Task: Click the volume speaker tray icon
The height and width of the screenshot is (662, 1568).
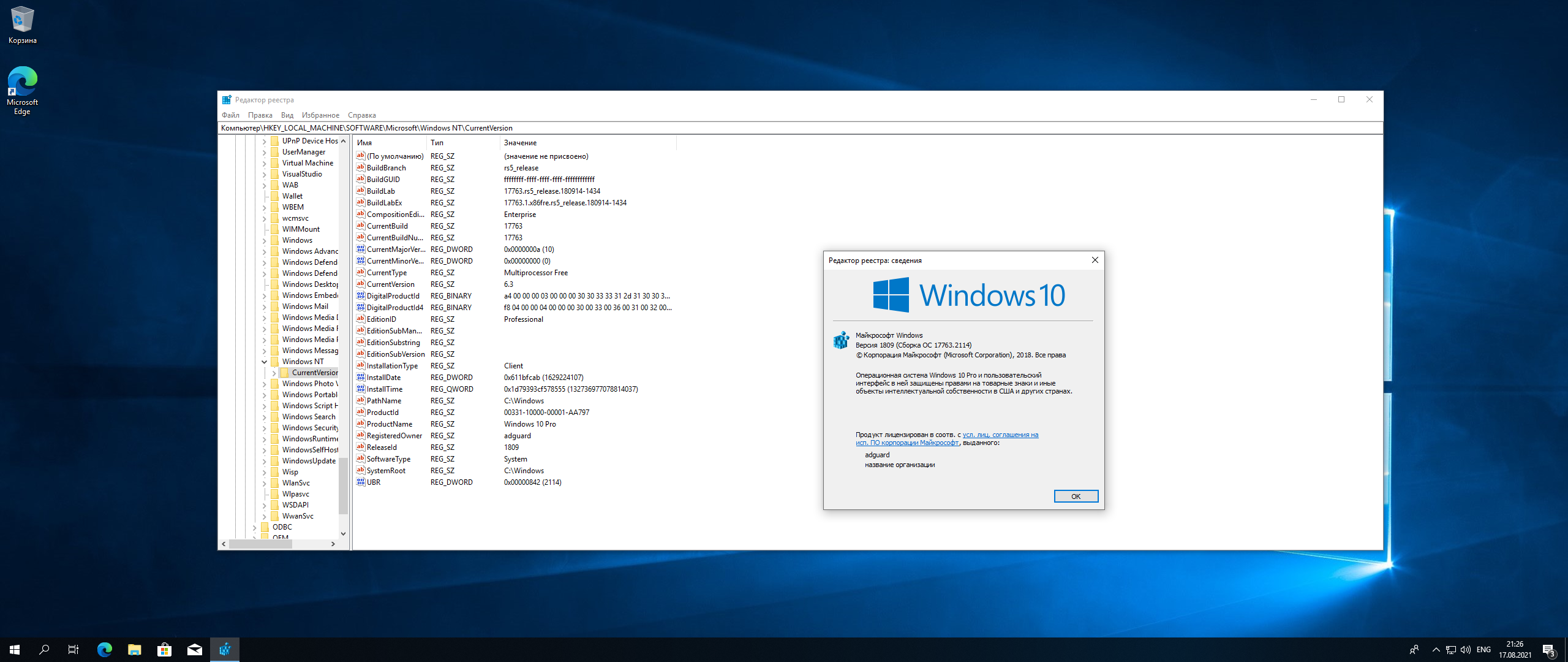Action: (1465, 649)
